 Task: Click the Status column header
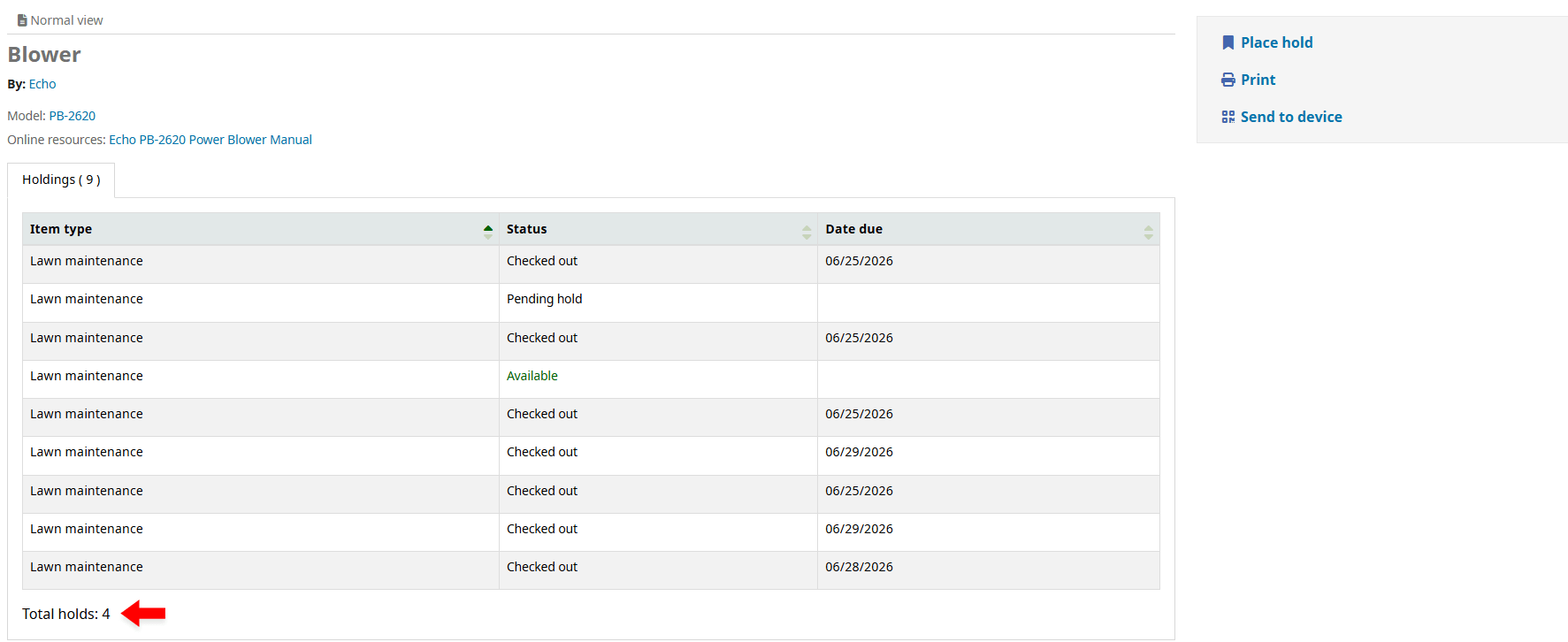[x=658, y=229]
